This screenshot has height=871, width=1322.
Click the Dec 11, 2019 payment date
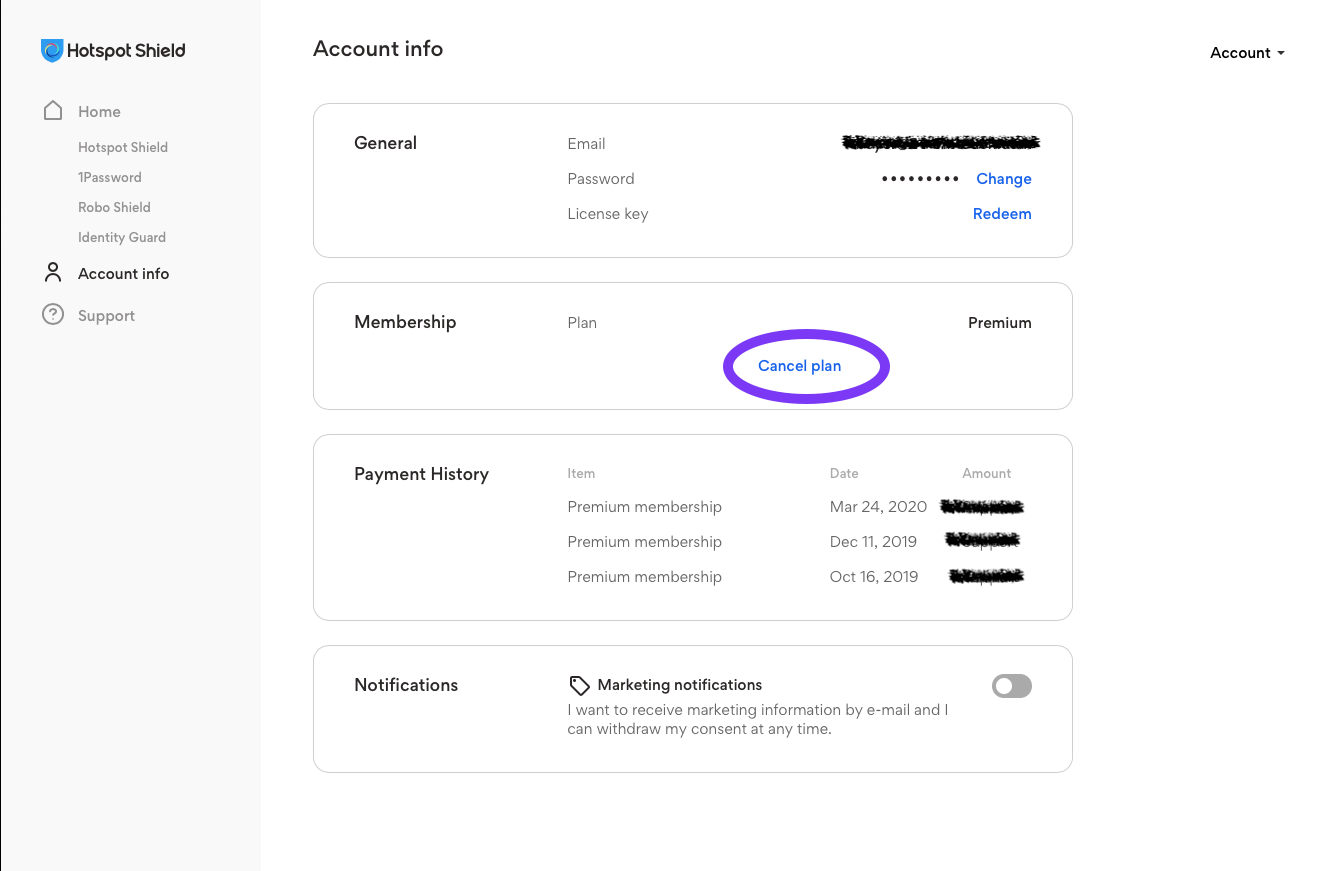pos(873,542)
